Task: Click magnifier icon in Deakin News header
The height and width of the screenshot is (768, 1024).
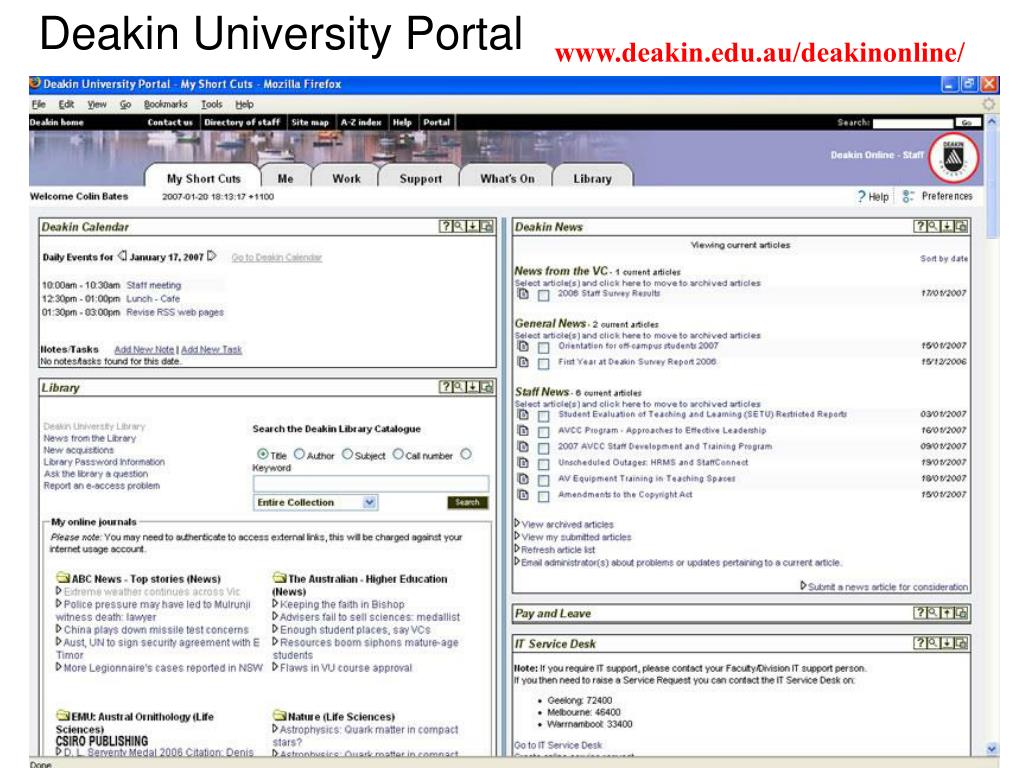Action: pyautogui.click(x=933, y=226)
